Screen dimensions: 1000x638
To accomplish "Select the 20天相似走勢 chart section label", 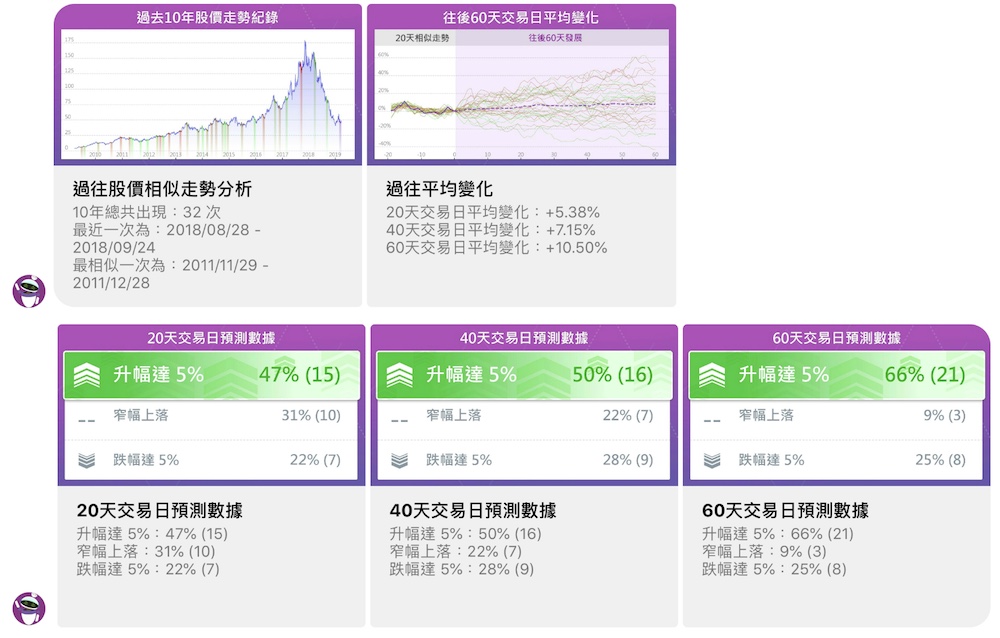I will point(422,38).
